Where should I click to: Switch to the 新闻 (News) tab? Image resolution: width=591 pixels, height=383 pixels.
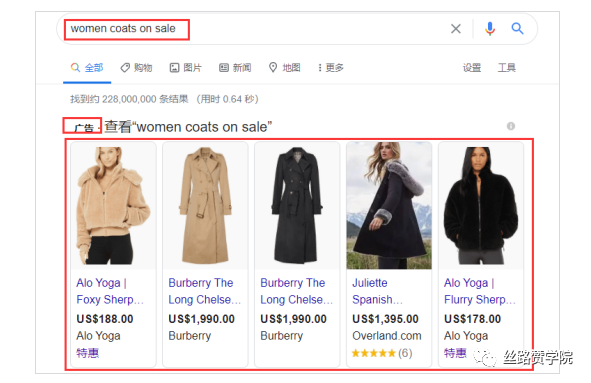coord(235,68)
